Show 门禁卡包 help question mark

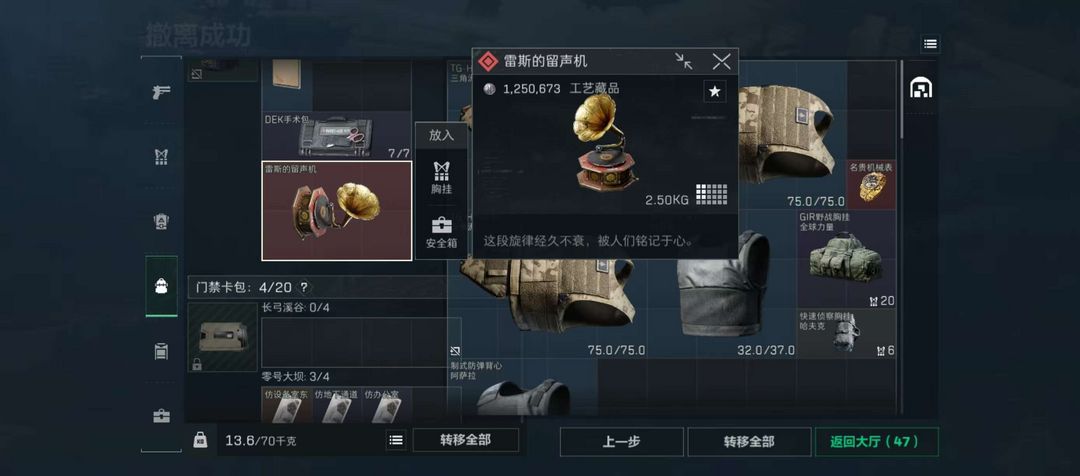[304, 287]
